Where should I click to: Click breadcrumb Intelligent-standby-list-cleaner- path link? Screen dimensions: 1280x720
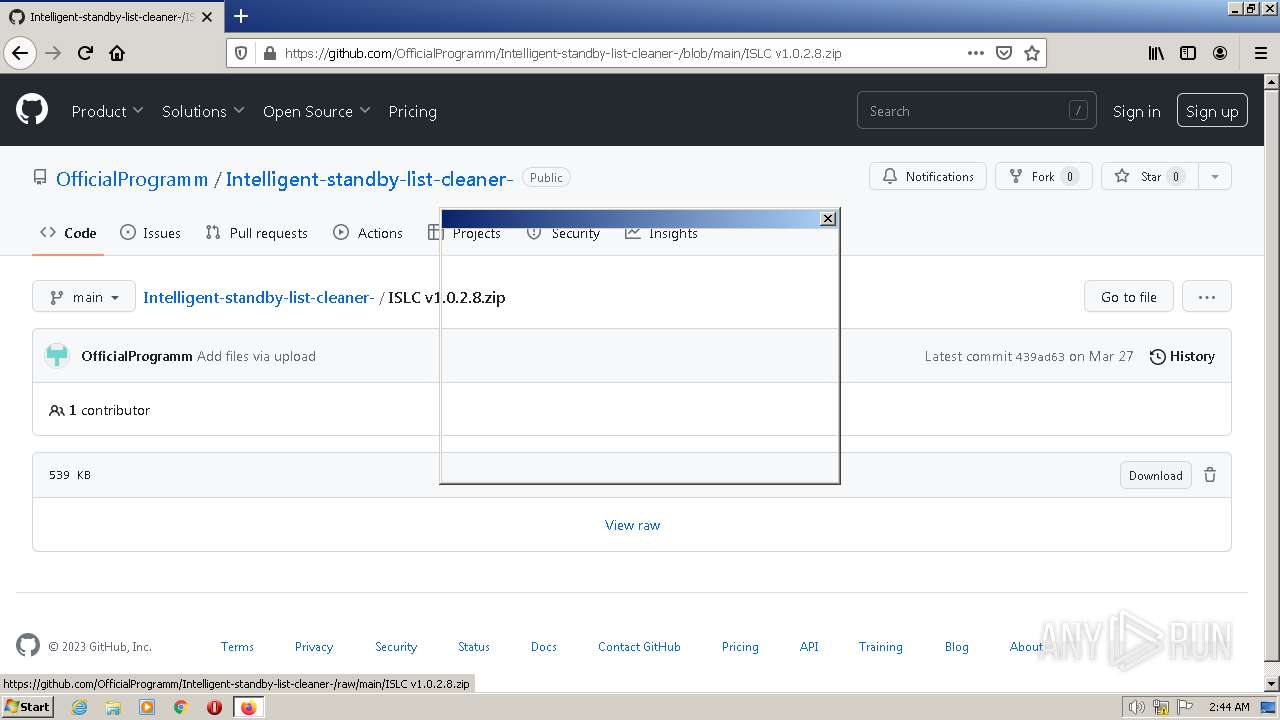[x=259, y=297]
